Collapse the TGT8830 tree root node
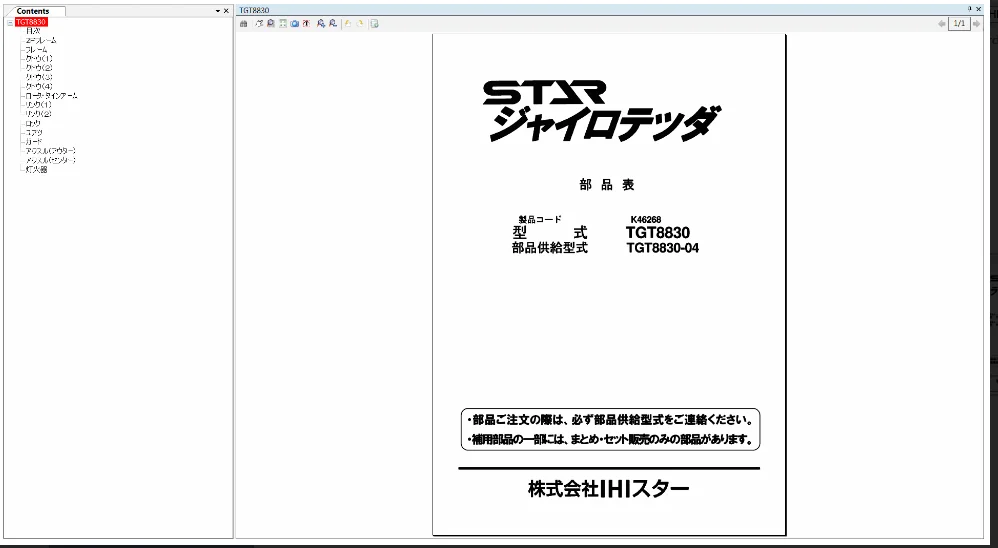Viewport: 998px width, 548px height. [10, 22]
